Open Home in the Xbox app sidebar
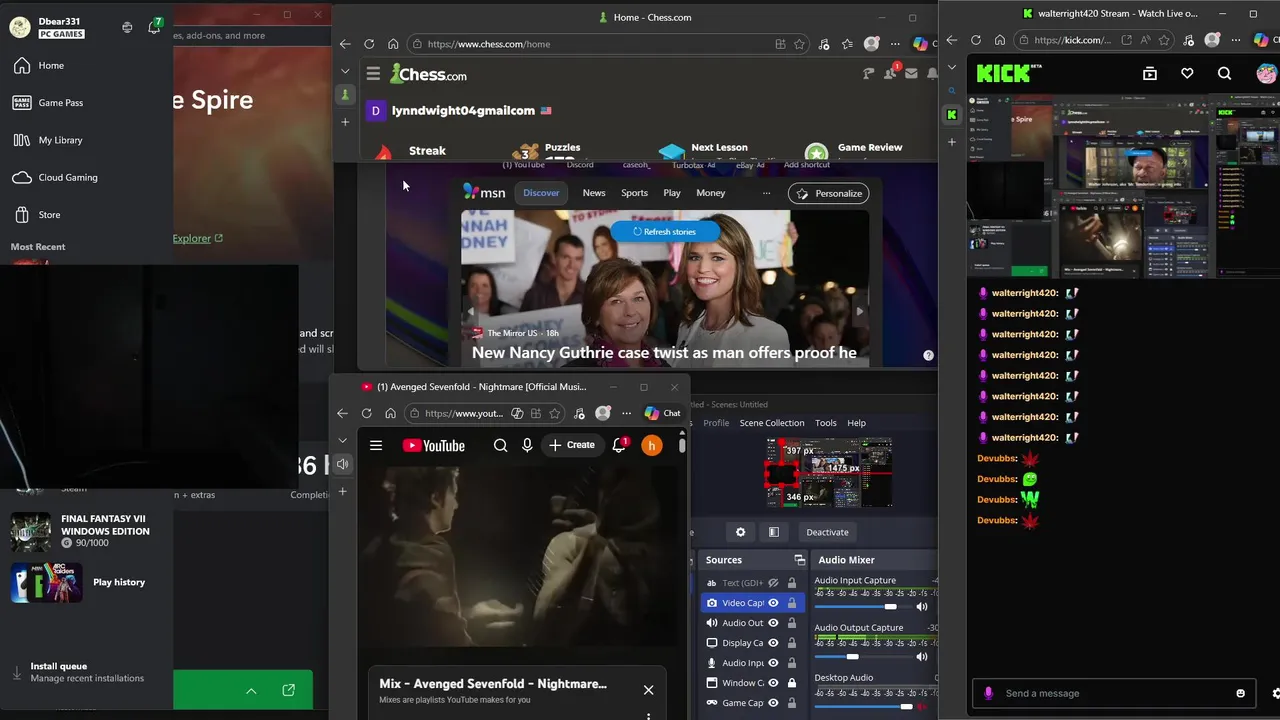This screenshot has height=720, width=1280. tap(51, 65)
